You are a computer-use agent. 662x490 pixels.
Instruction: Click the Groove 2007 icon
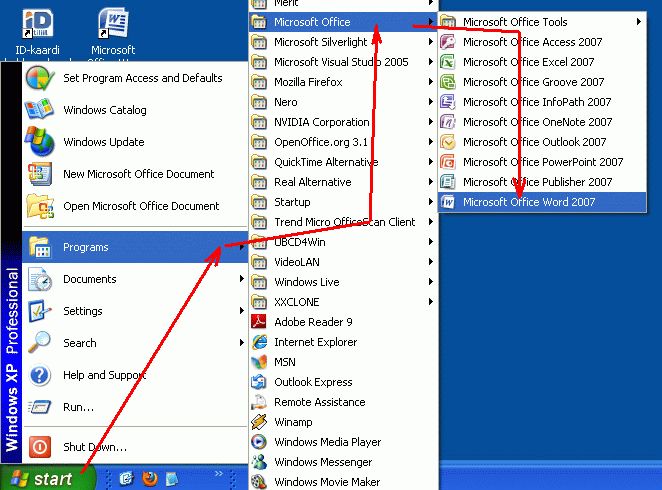pos(448,82)
